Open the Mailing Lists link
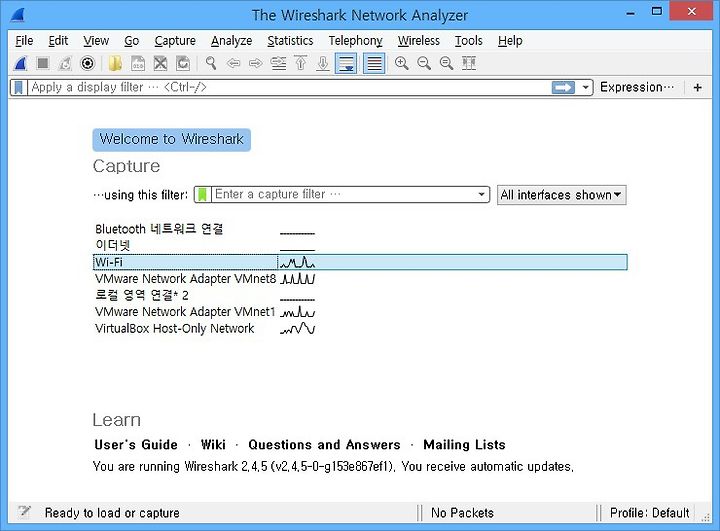The image size is (720, 531). pos(464,445)
